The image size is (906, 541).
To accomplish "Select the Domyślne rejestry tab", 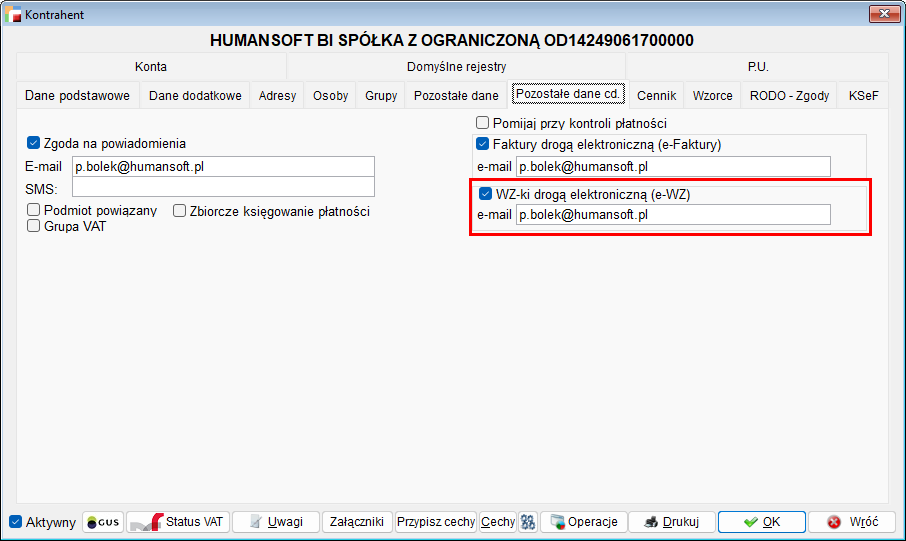I will [x=456, y=67].
